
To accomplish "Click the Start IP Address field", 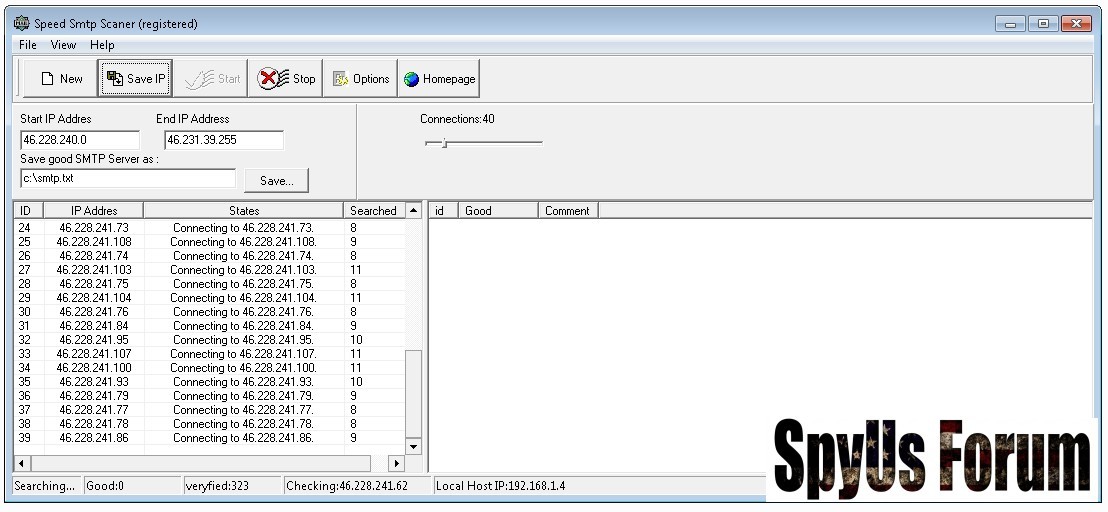I will pyautogui.click(x=80, y=140).
